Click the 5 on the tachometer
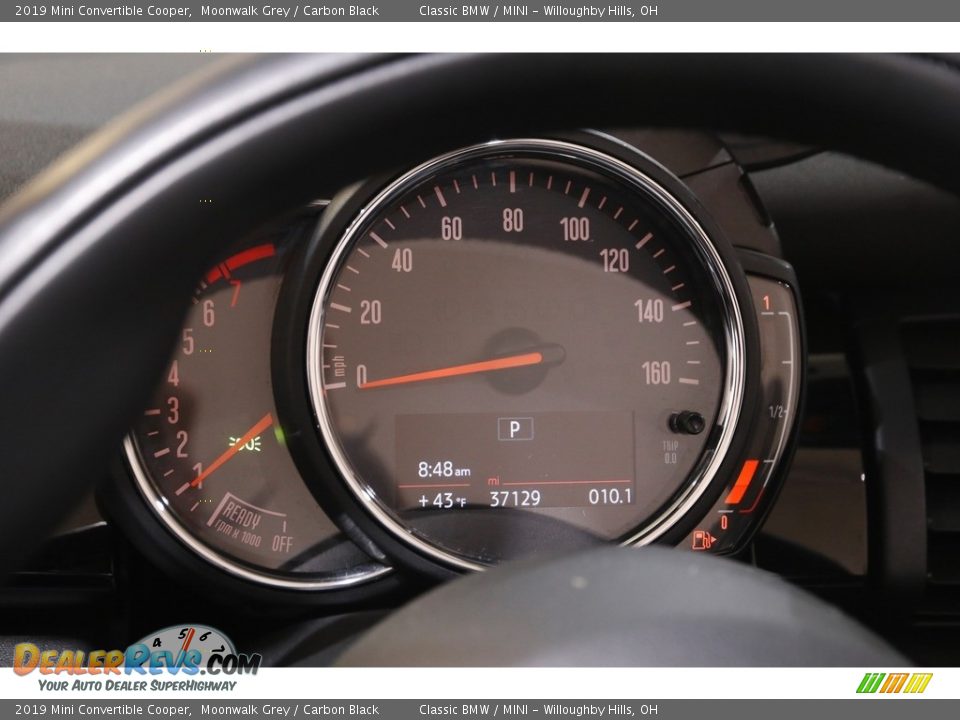Image resolution: width=960 pixels, height=720 pixels. click(x=189, y=342)
